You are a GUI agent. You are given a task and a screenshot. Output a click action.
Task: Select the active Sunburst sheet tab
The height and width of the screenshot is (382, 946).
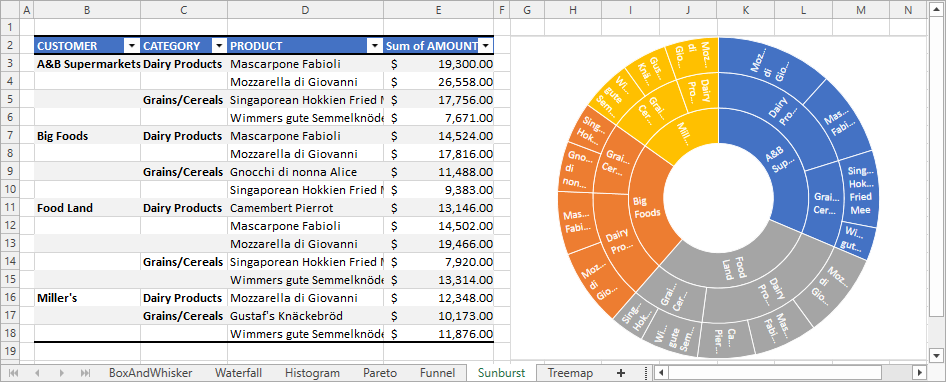[x=501, y=373]
